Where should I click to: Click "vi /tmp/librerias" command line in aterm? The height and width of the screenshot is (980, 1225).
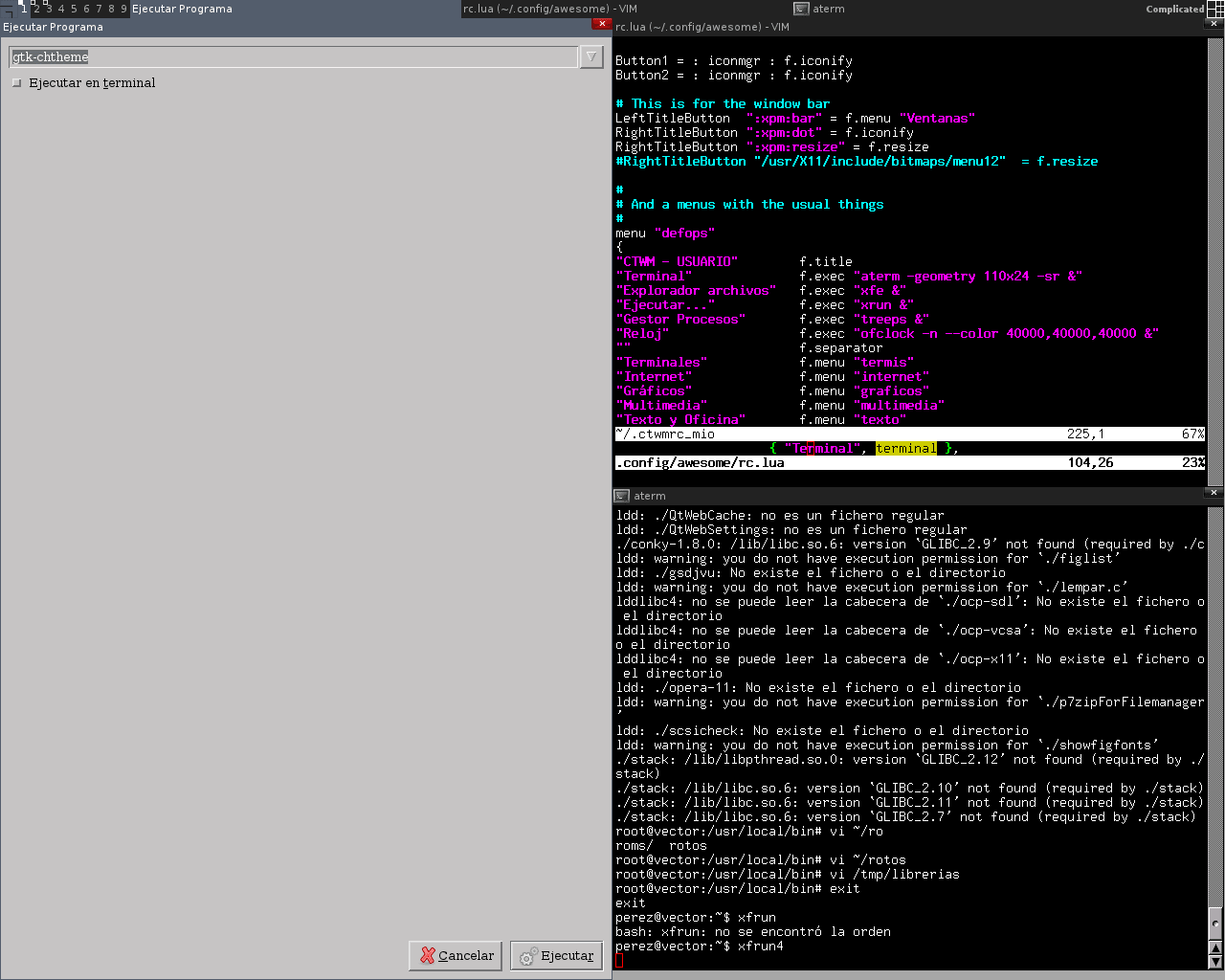coord(895,874)
